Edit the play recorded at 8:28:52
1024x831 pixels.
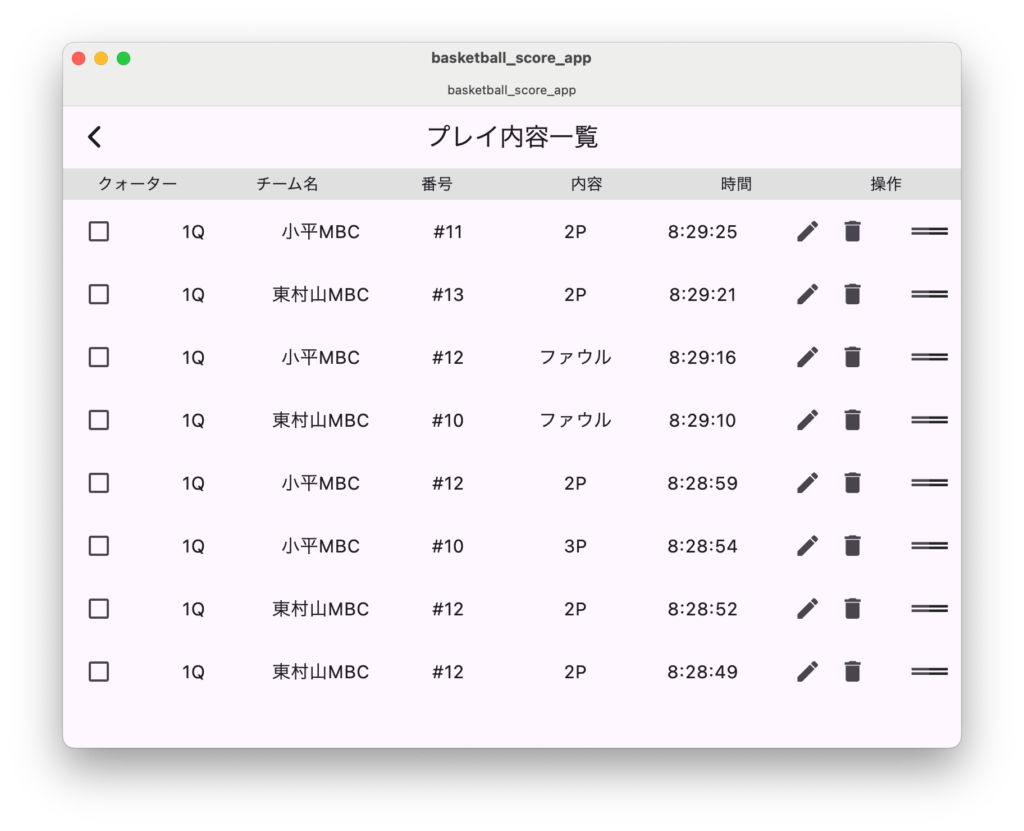pyautogui.click(x=808, y=609)
